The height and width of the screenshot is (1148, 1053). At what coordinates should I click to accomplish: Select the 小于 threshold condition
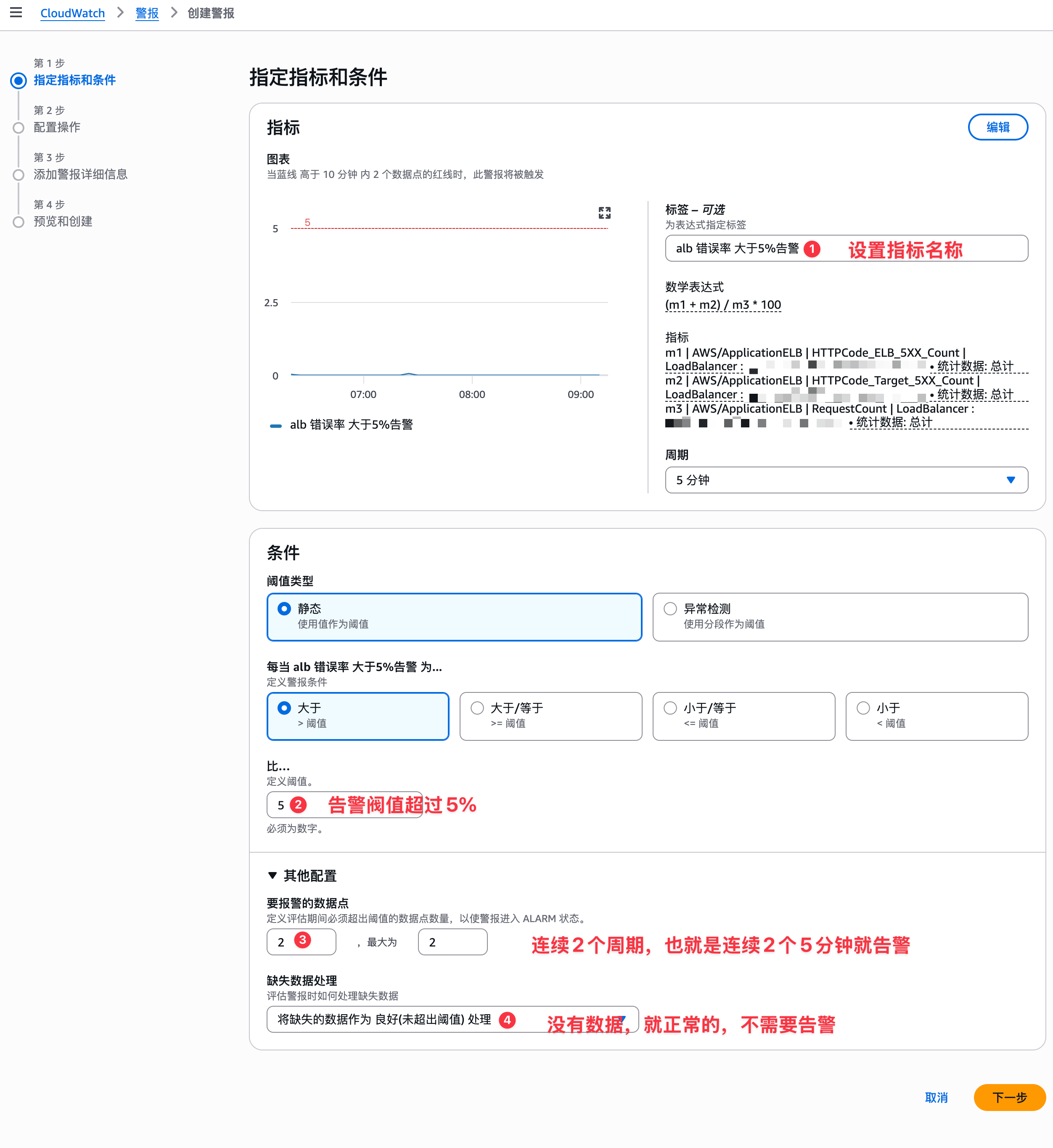pyautogui.click(x=863, y=708)
